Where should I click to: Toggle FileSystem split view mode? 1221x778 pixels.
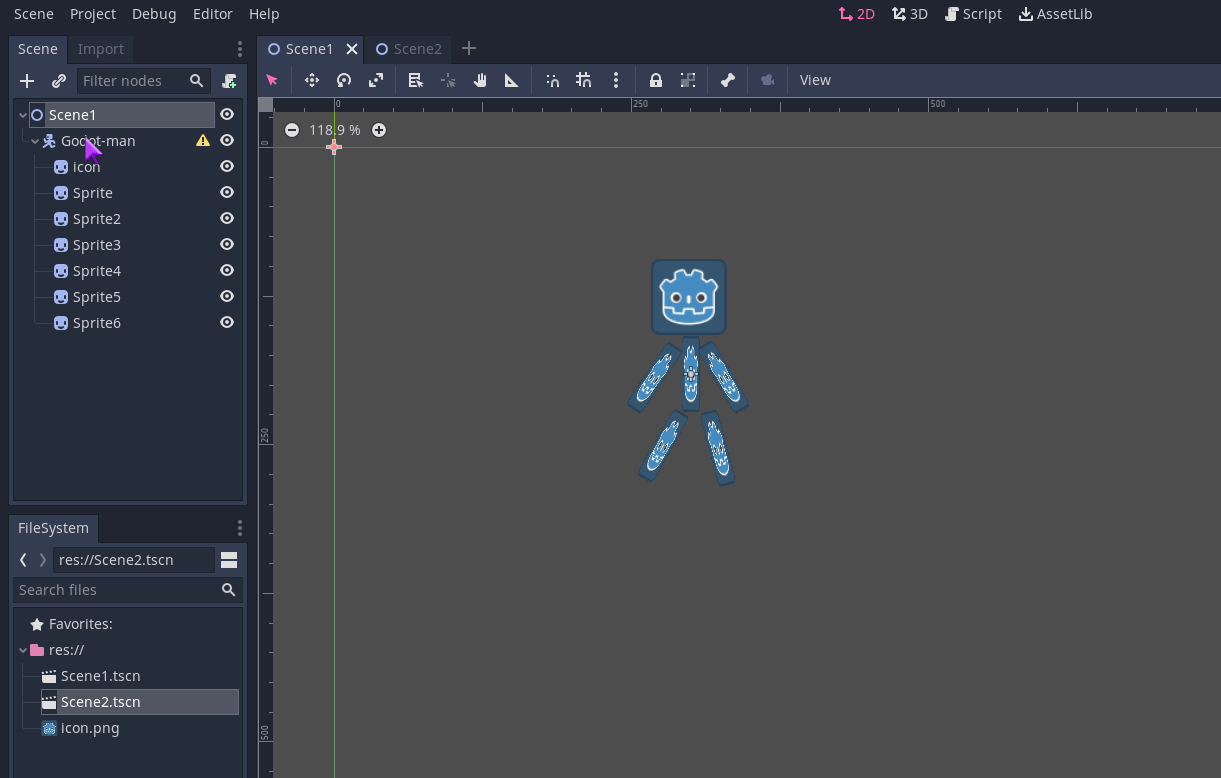229,560
